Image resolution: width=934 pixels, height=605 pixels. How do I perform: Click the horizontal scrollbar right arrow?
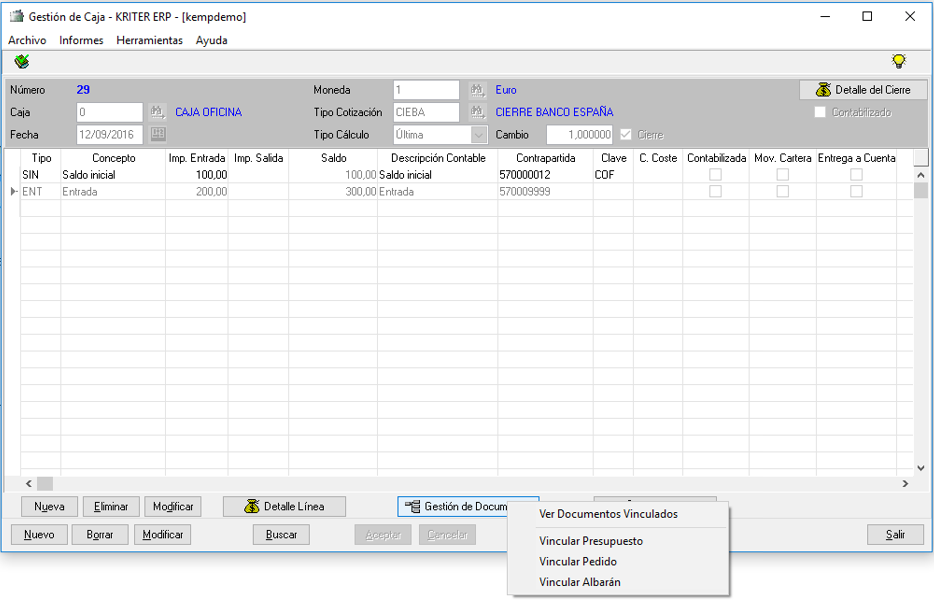[x=905, y=484]
